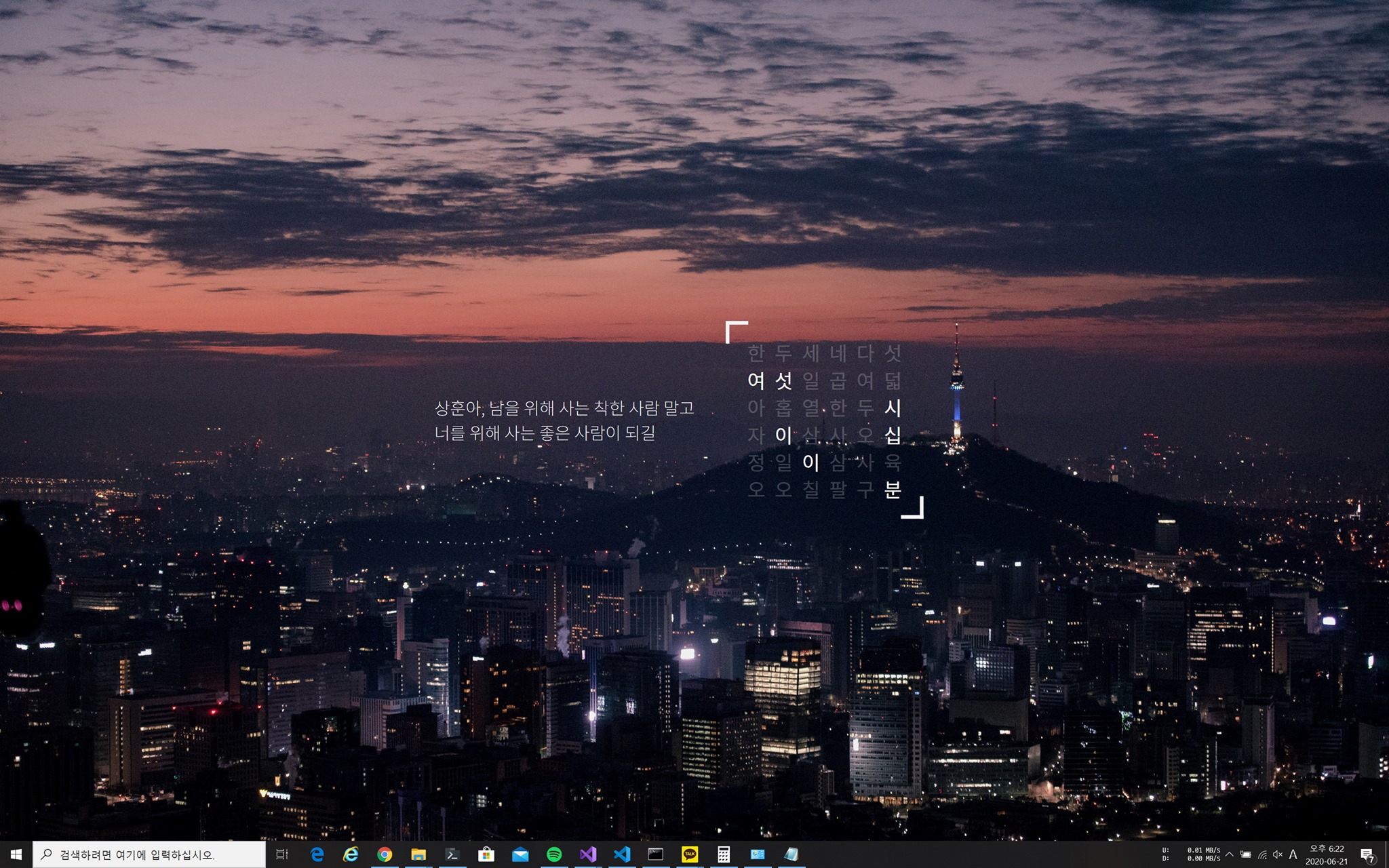This screenshot has width=1389, height=868.
Task: Open the Mail app
Action: 520,854
